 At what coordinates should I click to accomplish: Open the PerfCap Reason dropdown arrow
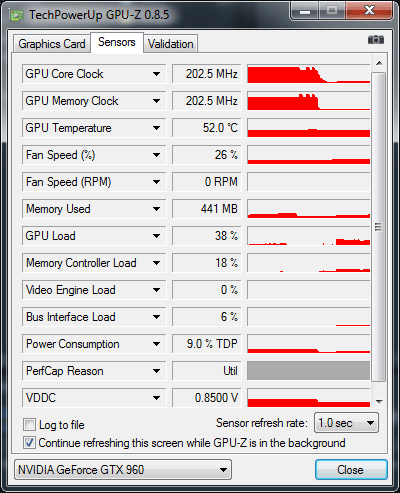pos(156,371)
